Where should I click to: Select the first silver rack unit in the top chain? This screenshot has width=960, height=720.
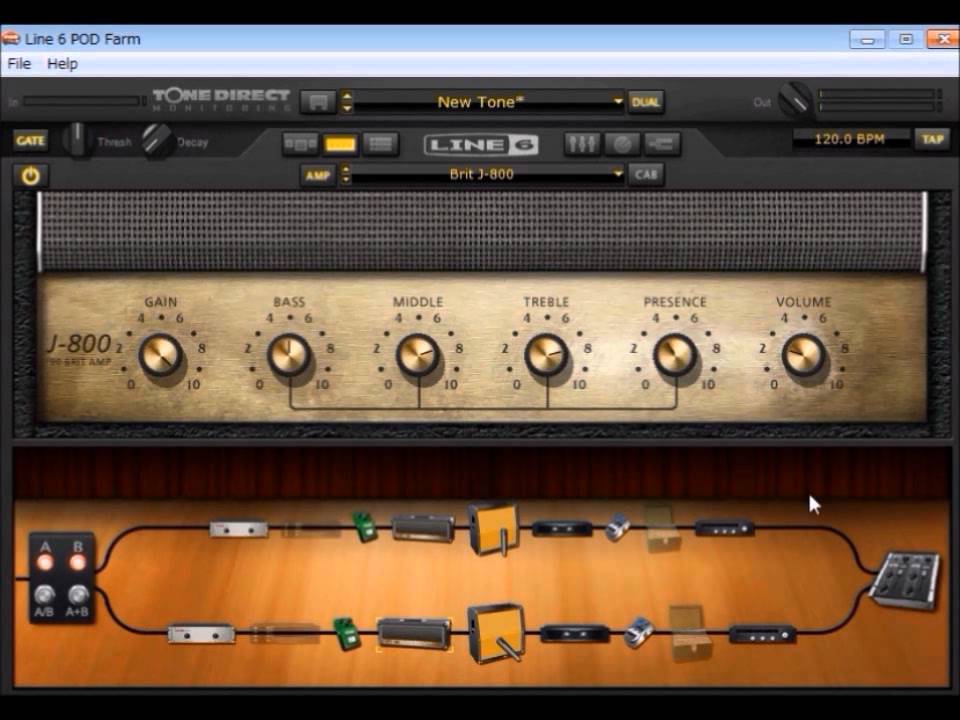pyautogui.click(x=239, y=530)
